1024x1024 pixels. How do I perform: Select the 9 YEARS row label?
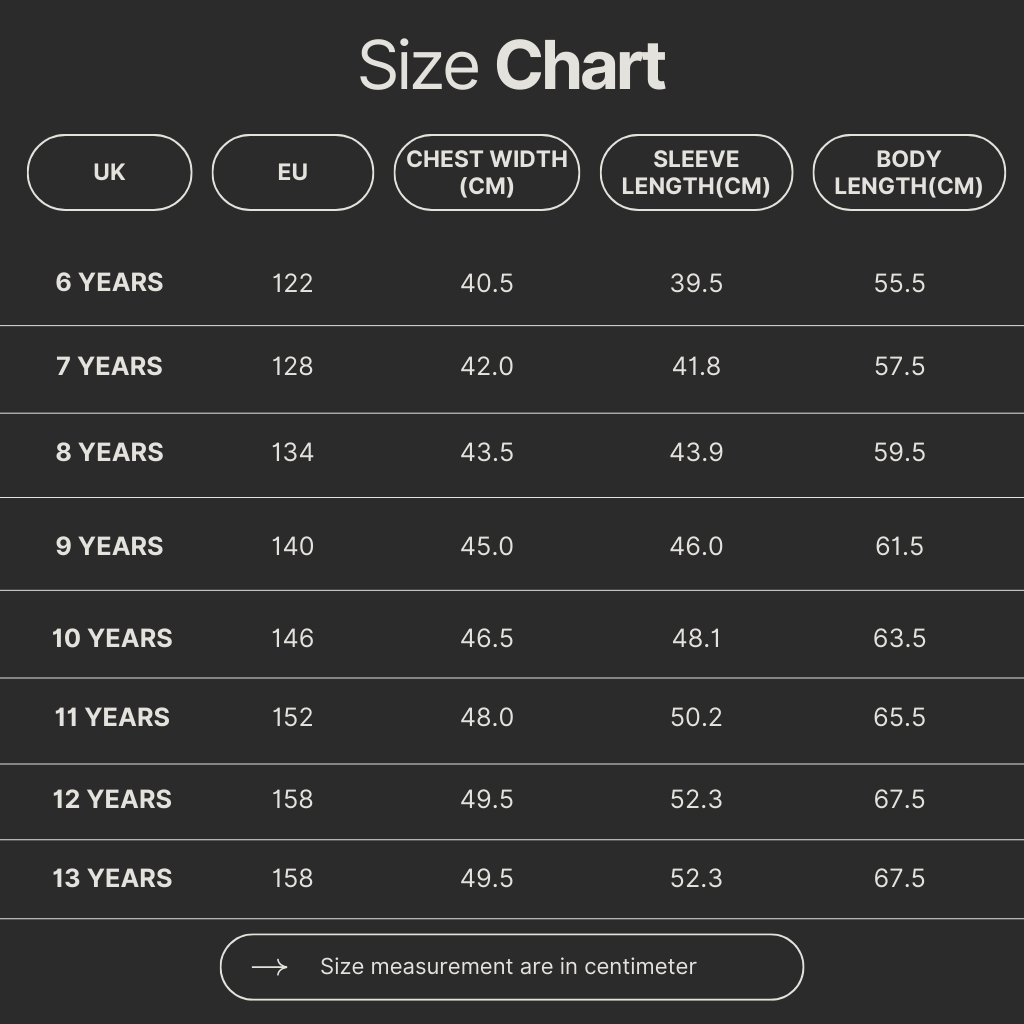tap(109, 546)
